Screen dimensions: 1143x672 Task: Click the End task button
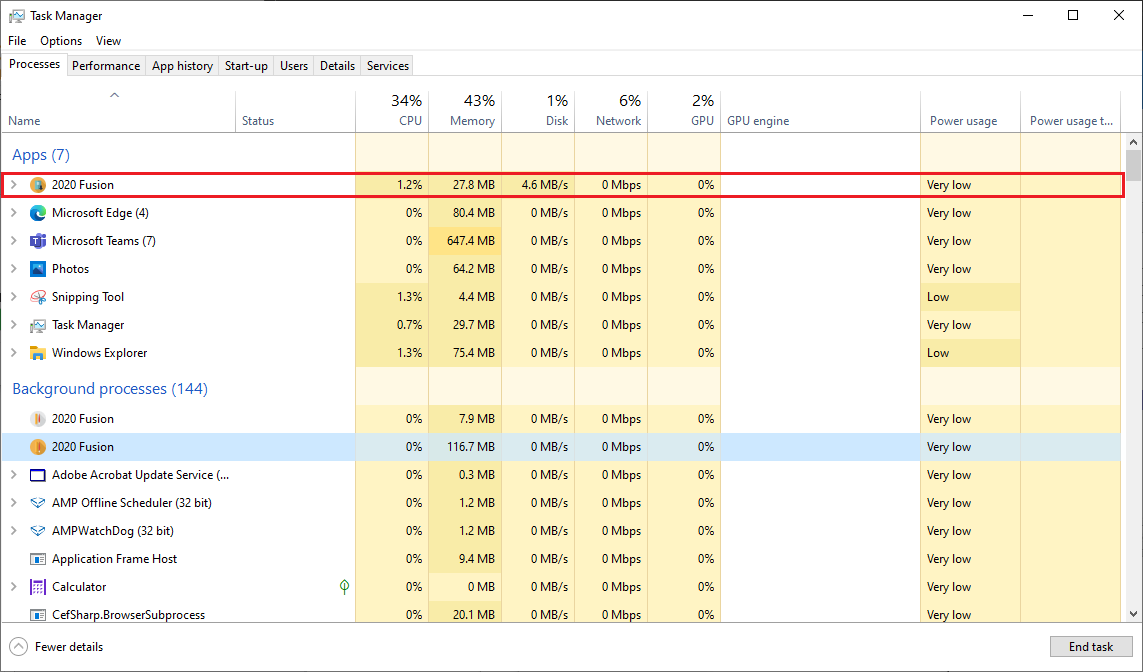(1091, 646)
